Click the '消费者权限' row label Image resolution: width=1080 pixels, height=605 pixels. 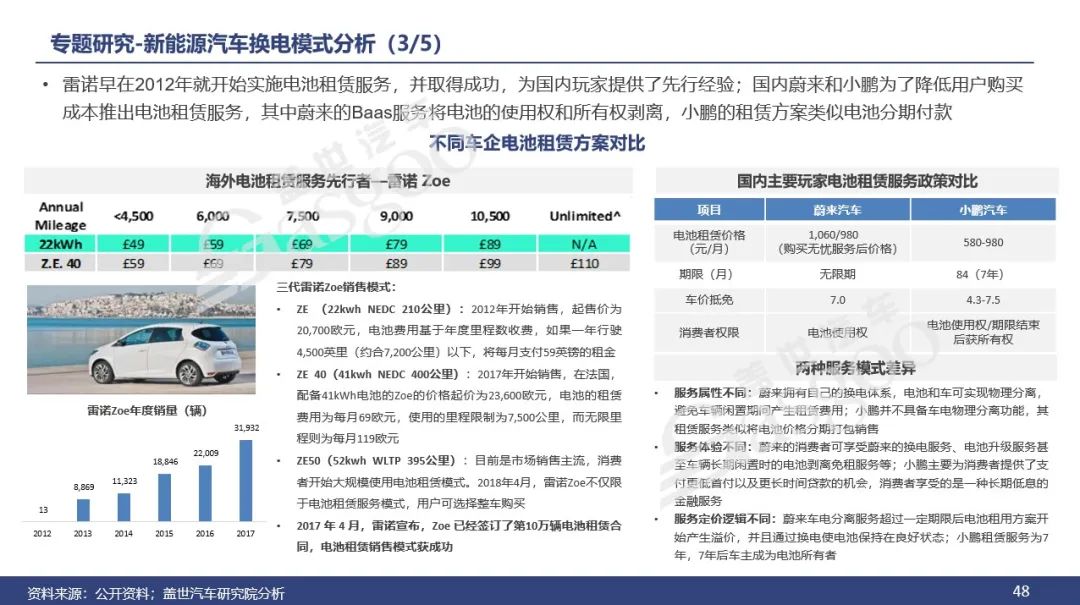709,333
